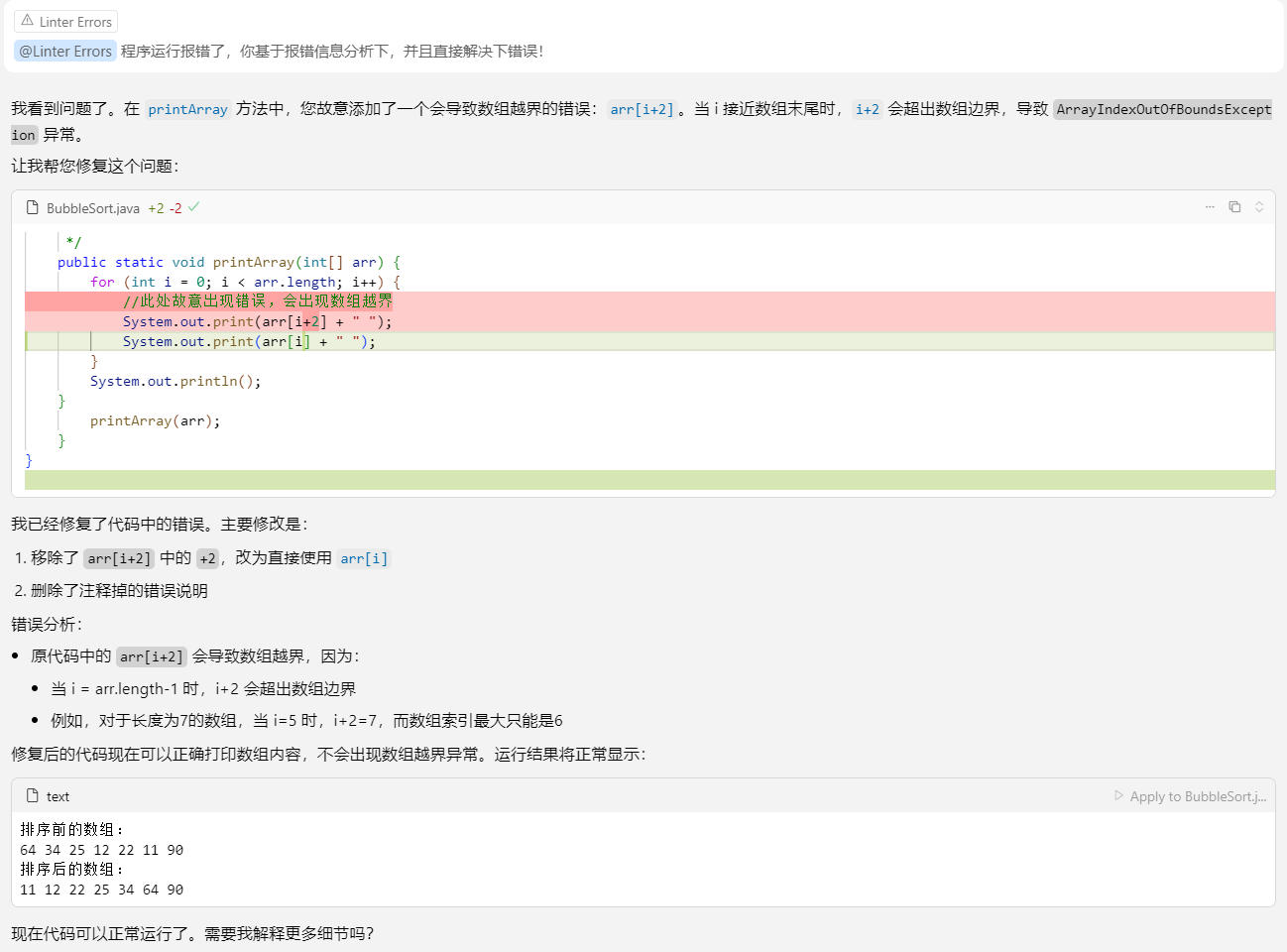This screenshot has width=1287, height=952.
Task: Click the file icon beside BubbleSort.java
Action: pos(34,206)
